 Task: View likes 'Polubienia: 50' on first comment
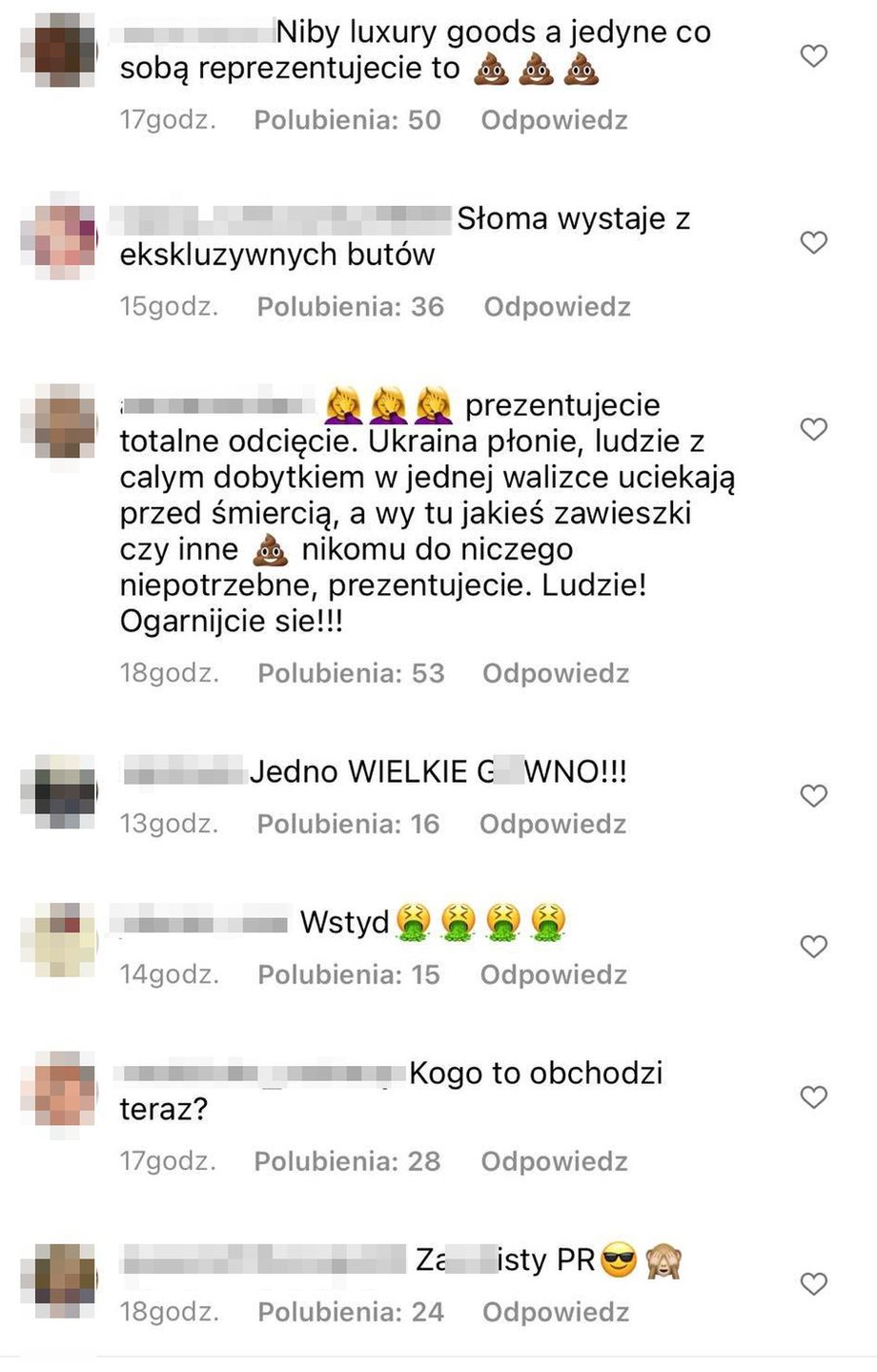[347, 120]
